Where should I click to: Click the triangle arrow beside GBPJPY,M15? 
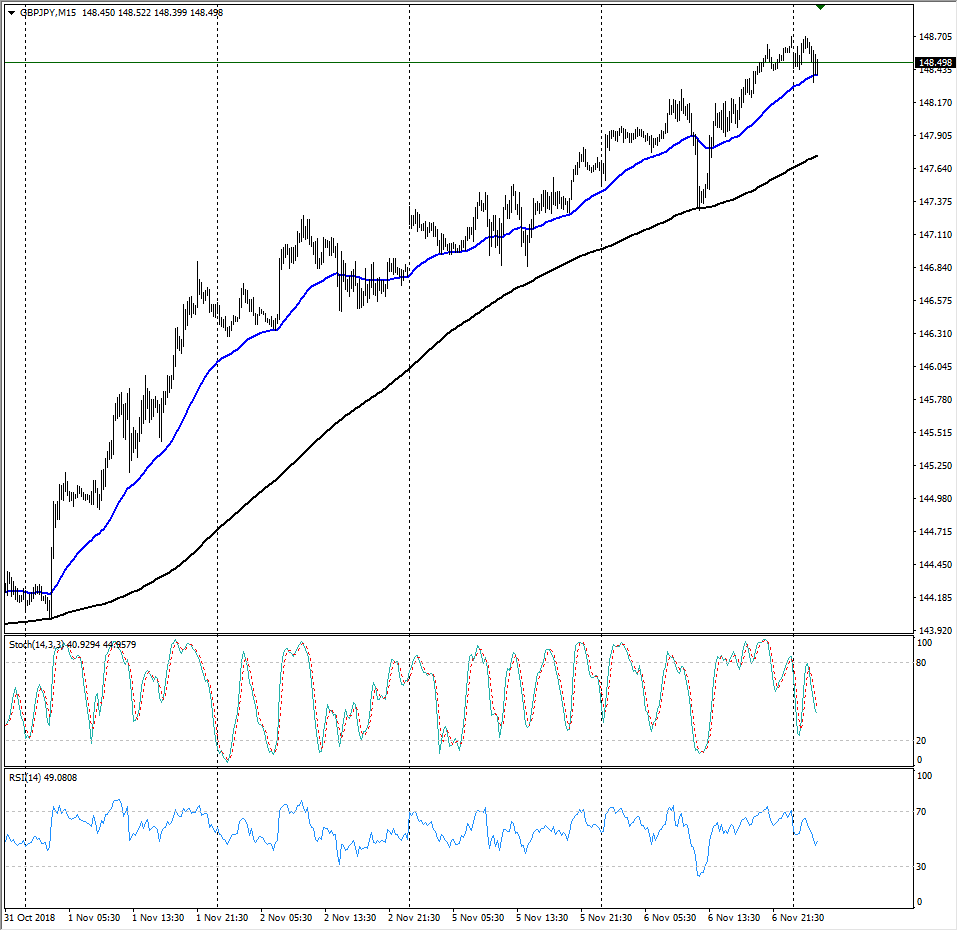(x=11, y=13)
